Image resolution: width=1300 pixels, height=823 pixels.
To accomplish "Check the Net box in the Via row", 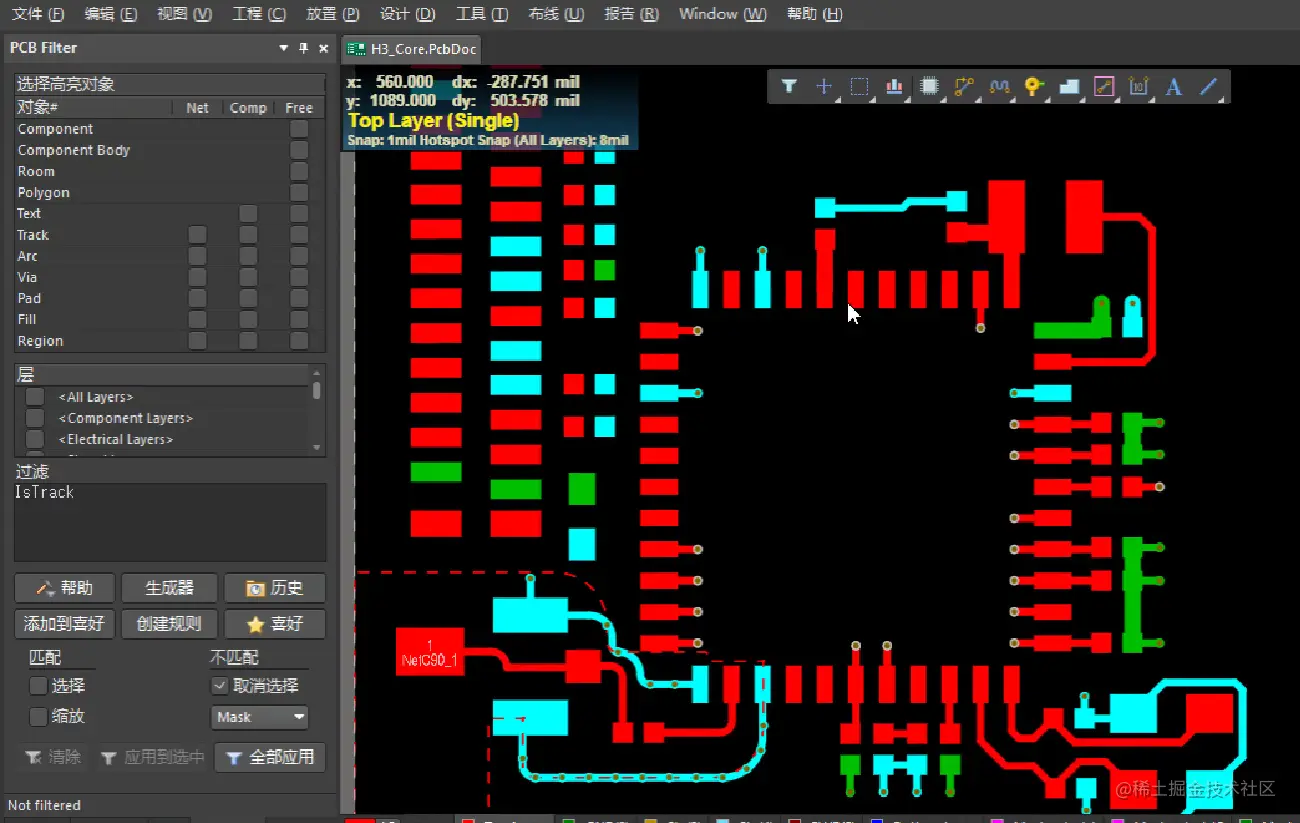I will coord(198,277).
